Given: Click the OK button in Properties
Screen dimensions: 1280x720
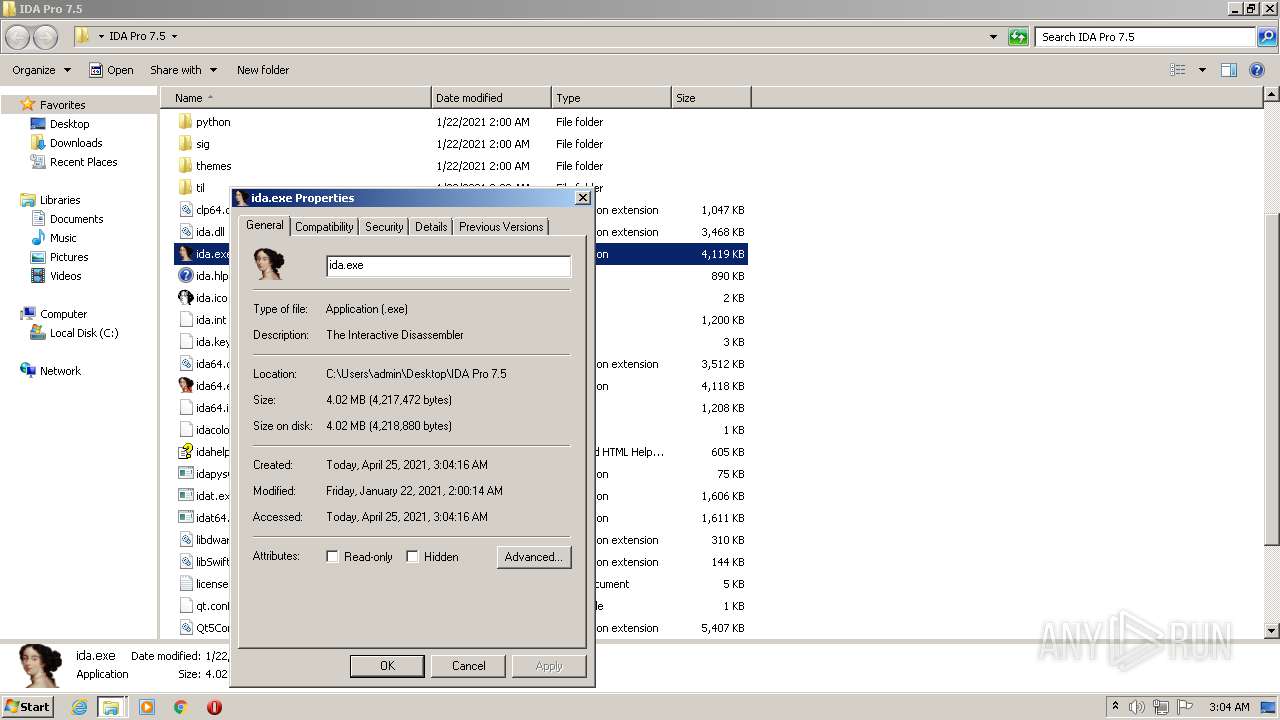Looking at the screenshot, I should coord(387,666).
